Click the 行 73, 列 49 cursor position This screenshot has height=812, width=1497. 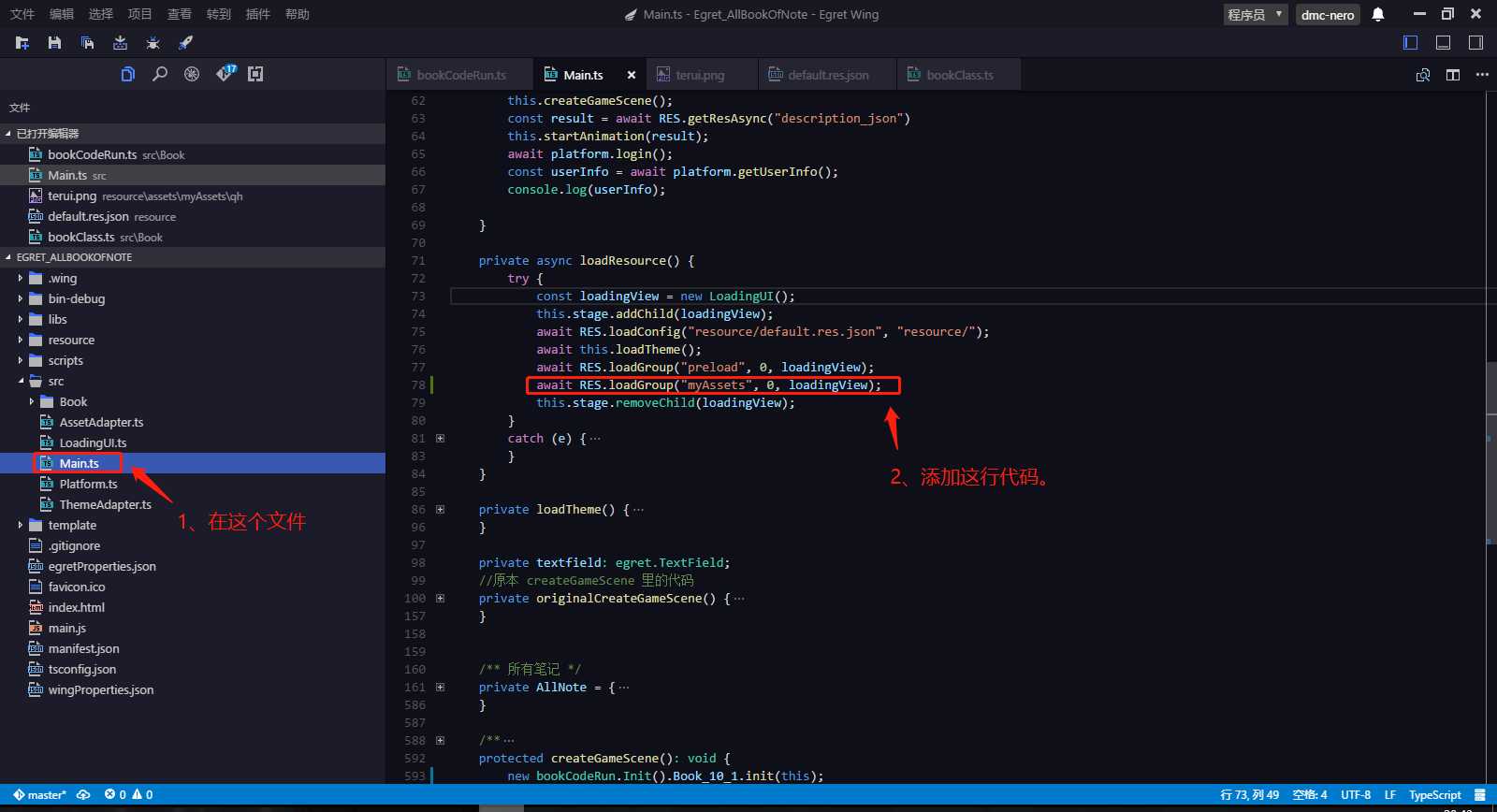pos(1249,794)
